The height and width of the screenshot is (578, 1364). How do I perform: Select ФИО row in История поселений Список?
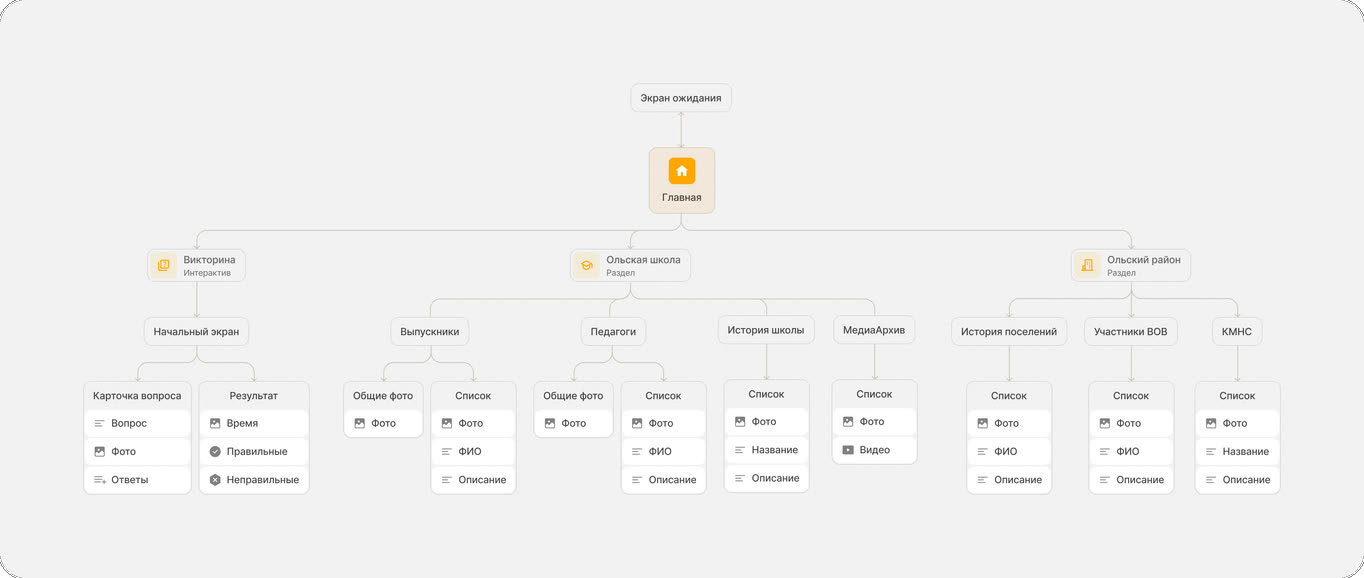[1009, 451]
